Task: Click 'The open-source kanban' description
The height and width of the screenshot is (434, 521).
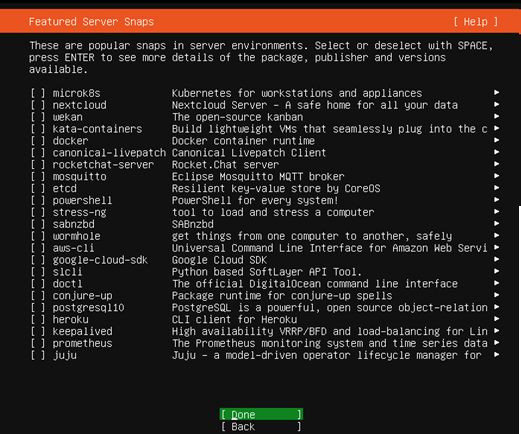Action: 237,117
